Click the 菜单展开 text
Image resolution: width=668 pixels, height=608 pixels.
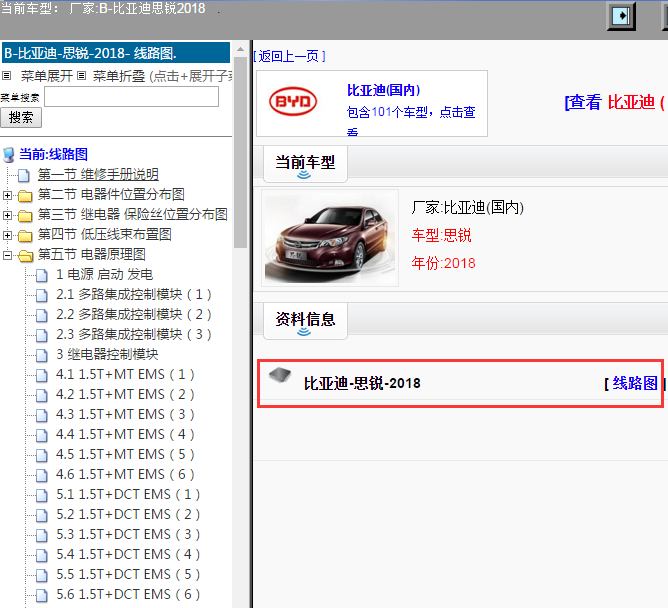(47, 76)
